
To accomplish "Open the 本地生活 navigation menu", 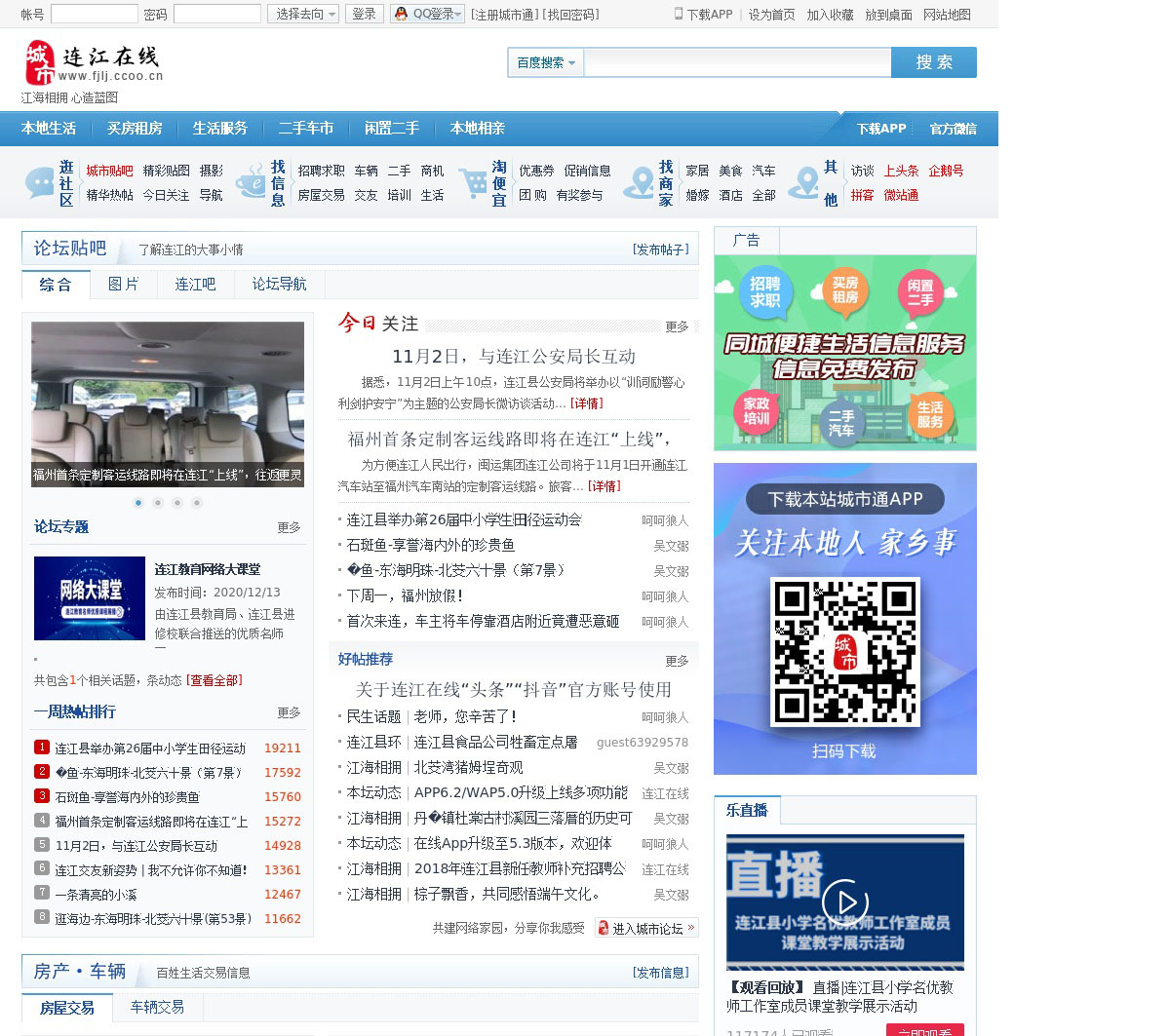I will [x=49, y=129].
